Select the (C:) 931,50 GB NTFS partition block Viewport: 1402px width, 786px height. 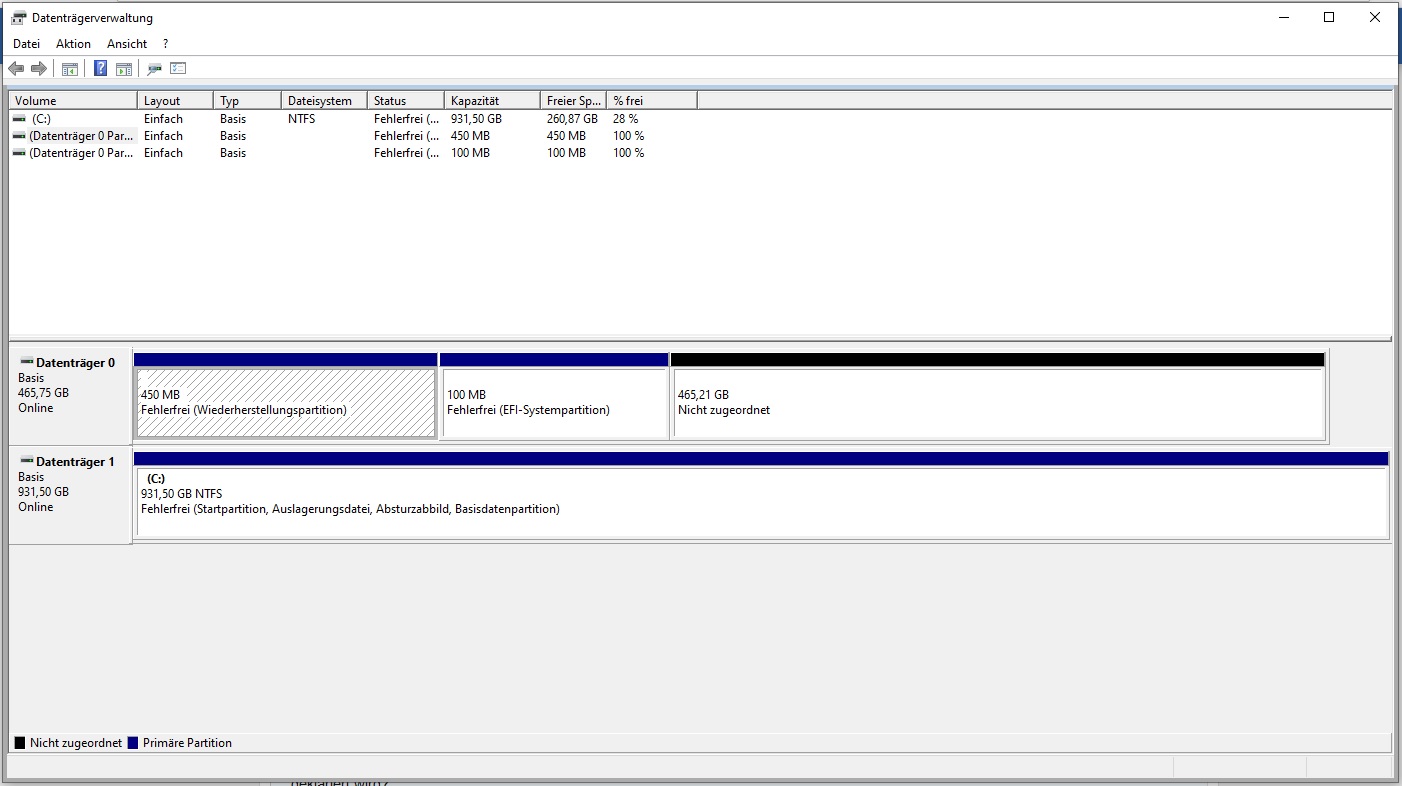point(762,502)
